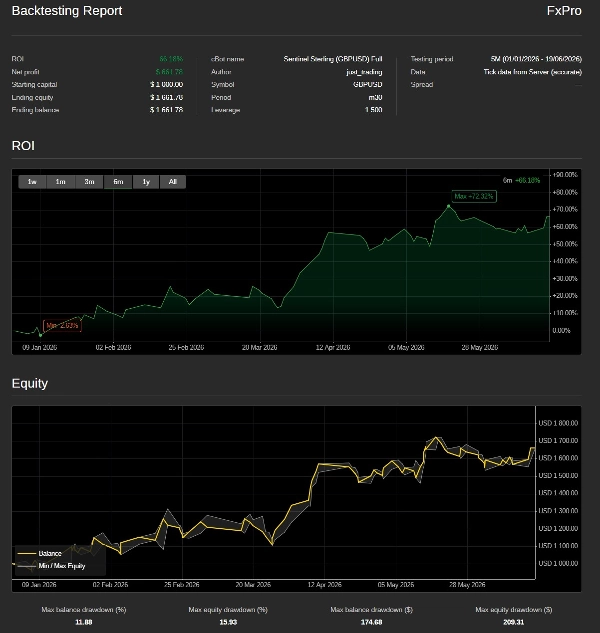Click the Max balance drawdown ($) value 174.68

click(x=371, y=622)
